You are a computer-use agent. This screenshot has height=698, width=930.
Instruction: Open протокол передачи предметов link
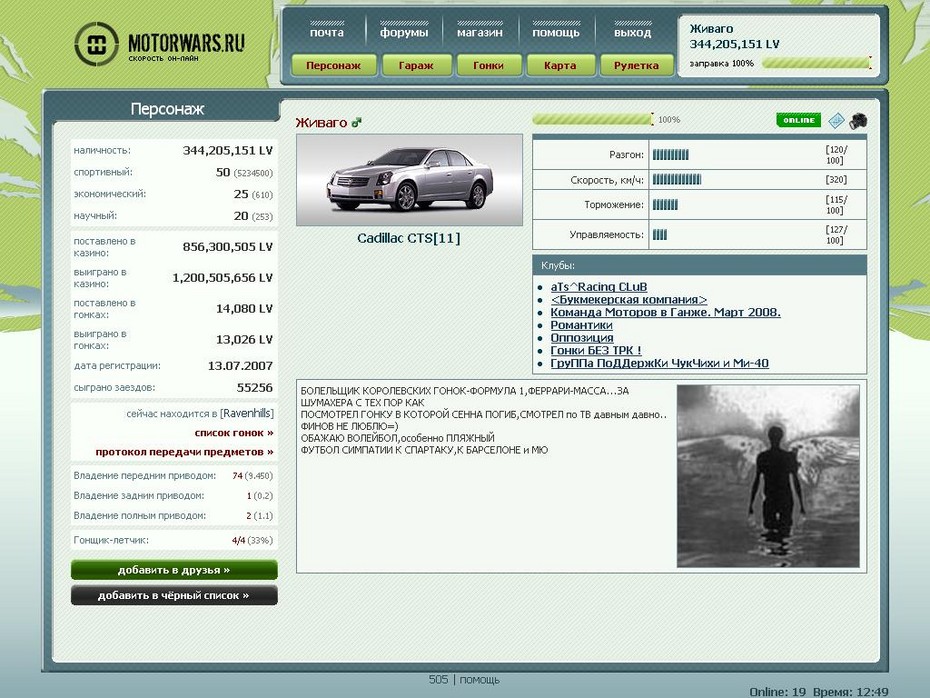(x=184, y=452)
